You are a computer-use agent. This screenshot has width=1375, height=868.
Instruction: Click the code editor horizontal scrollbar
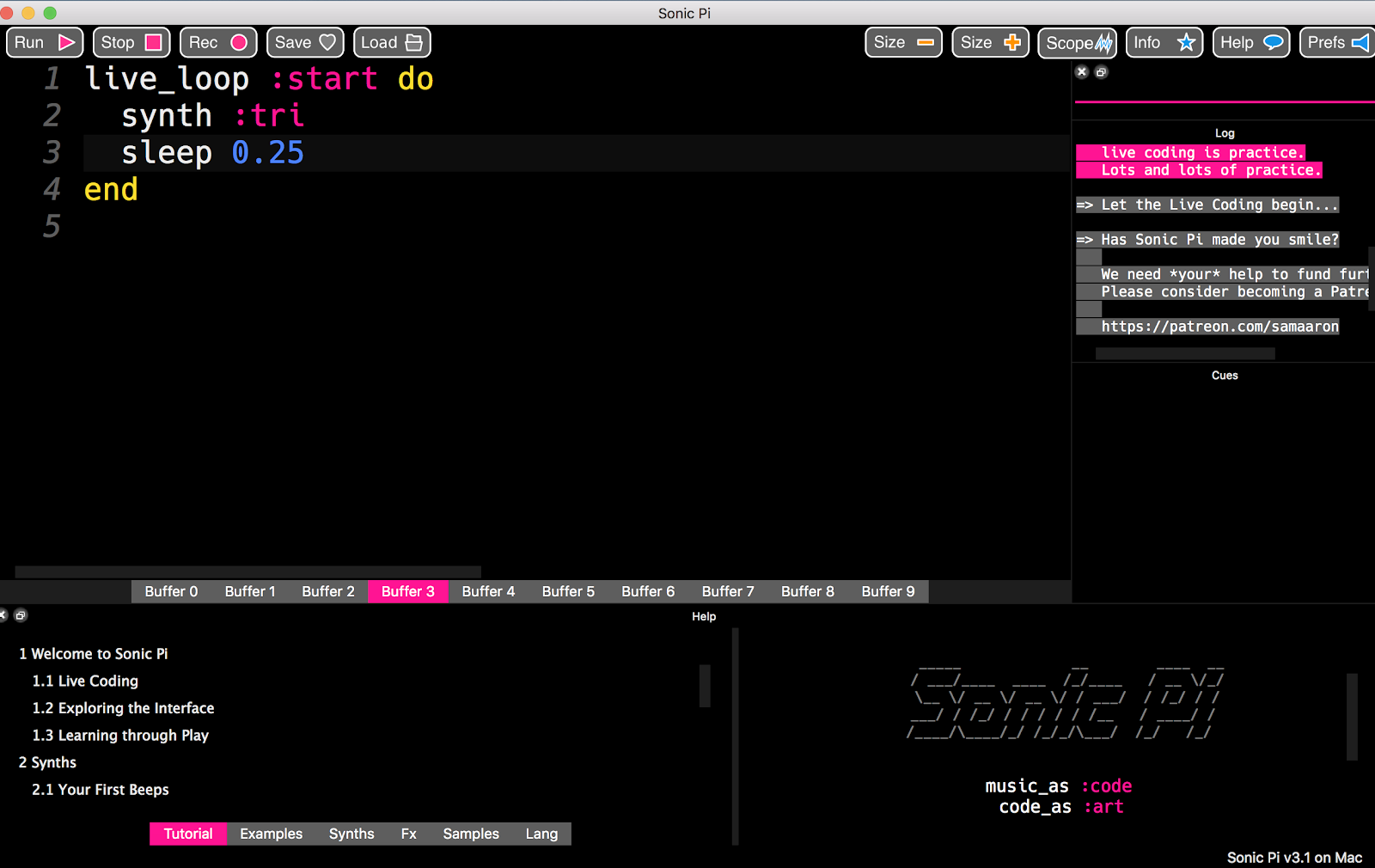point(247,572)
